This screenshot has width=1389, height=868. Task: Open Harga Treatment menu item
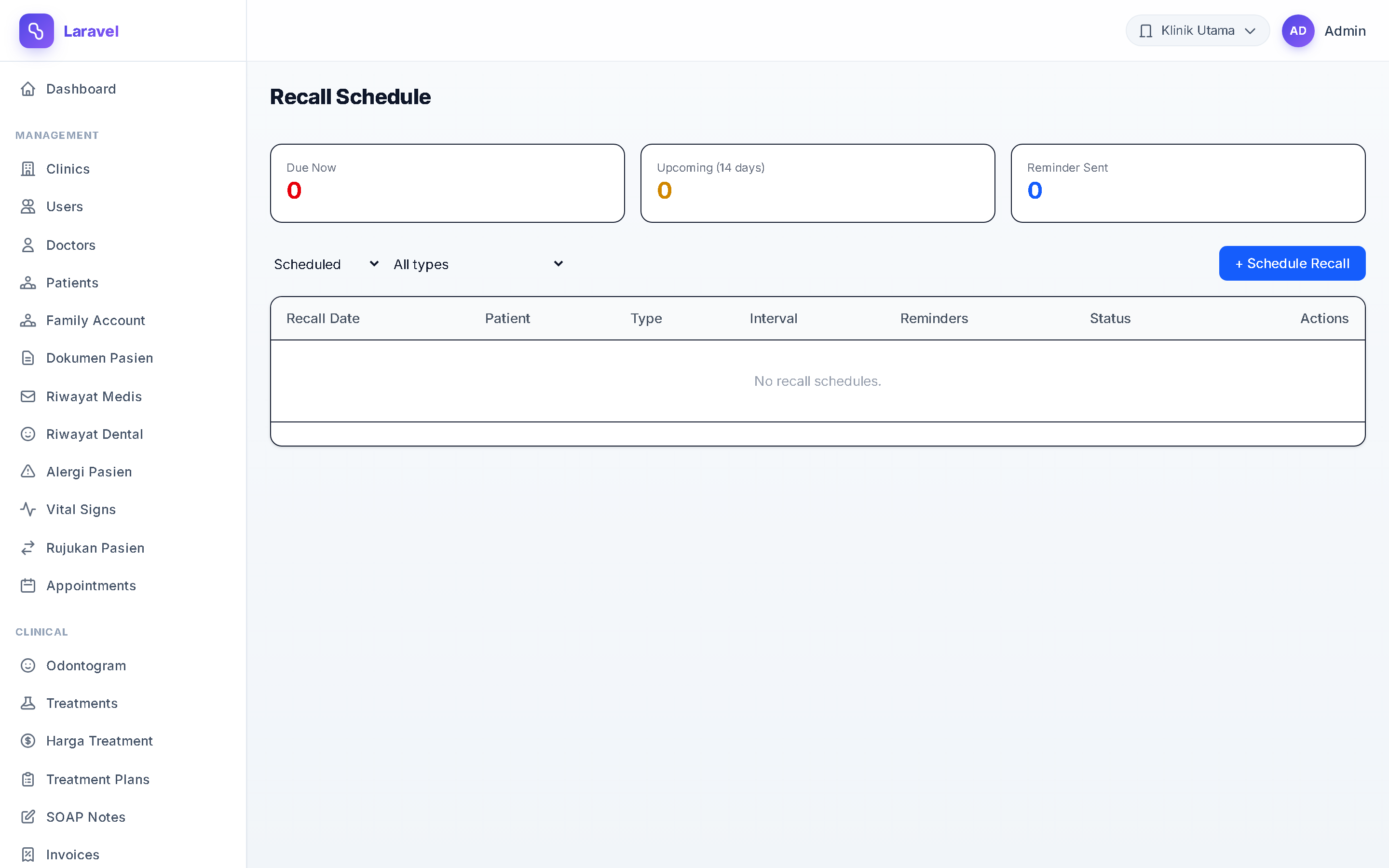point(123,741)
